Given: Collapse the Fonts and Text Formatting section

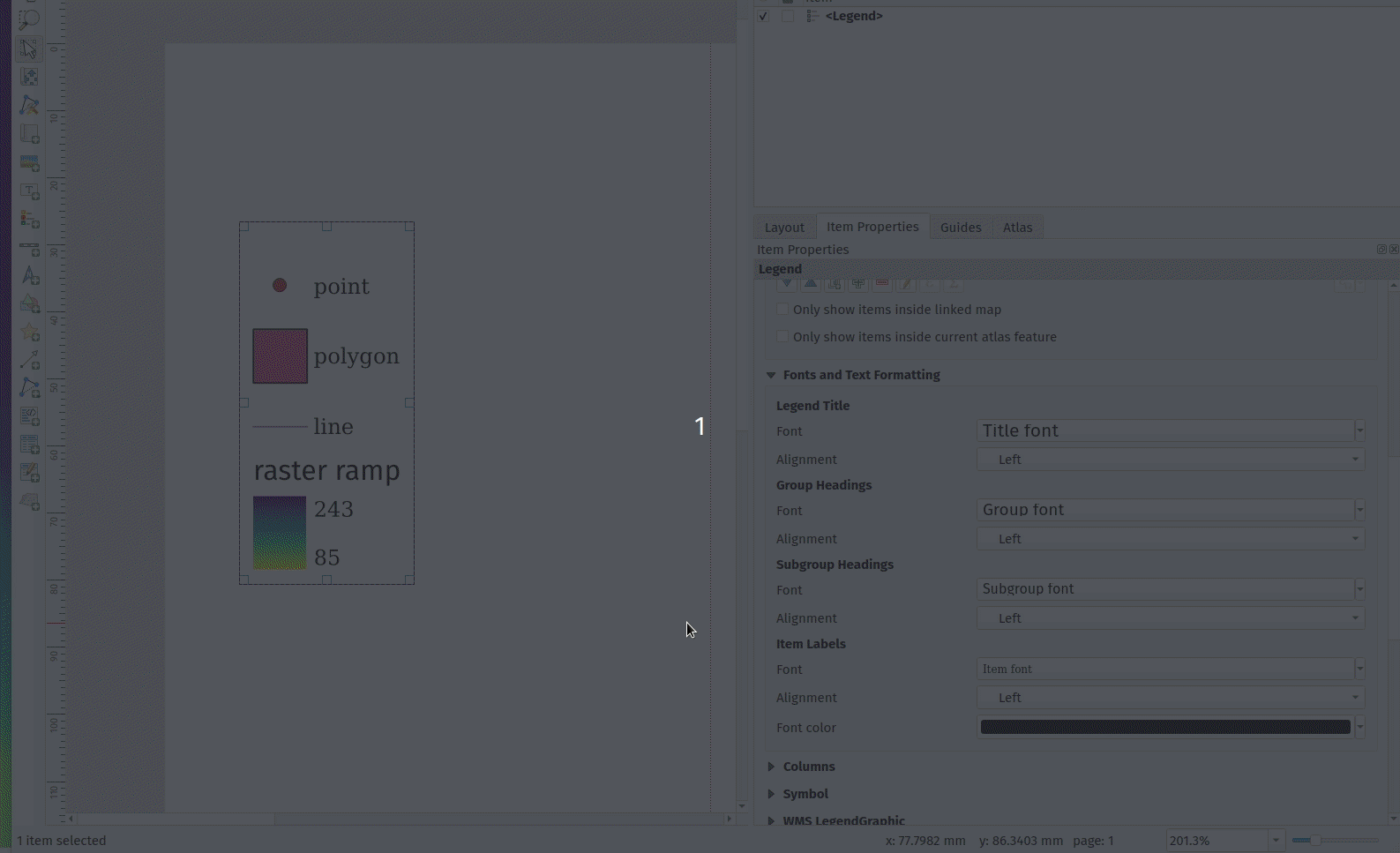Looking at the screenshot, I should pyautogui.click(x=771, y=375).
